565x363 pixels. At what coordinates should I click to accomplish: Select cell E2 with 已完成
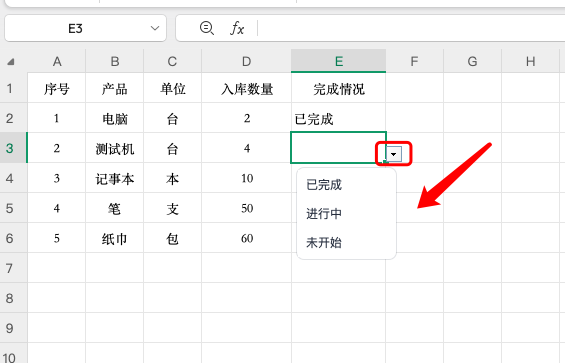[x=338, y=118]
